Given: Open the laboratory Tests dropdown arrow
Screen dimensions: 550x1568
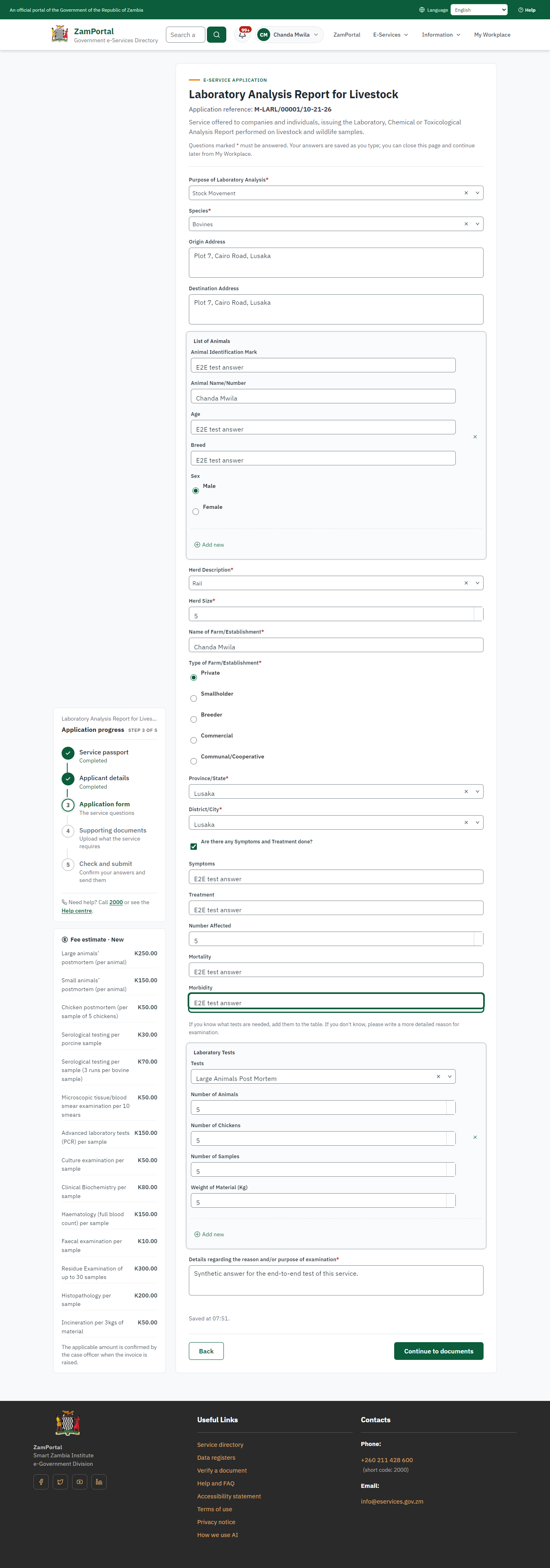Looking at the screenshot, I should coord(449,1076).
